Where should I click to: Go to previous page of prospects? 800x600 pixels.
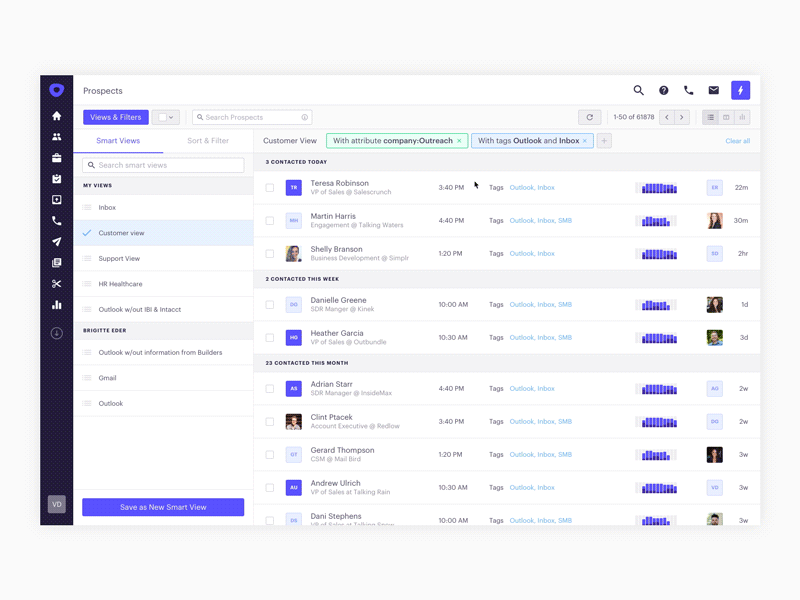[x=667, y=117]
